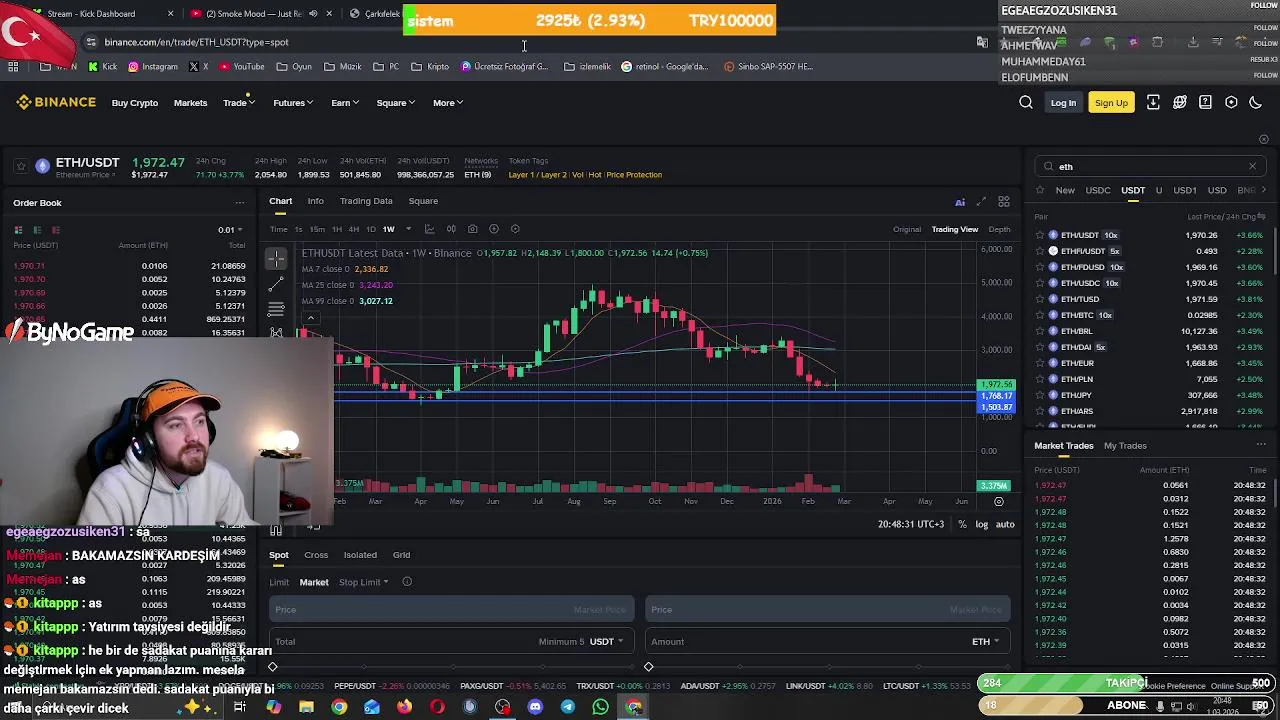Viewport: 1280px width, 720px height.
Task: Clear the pair search field
Action: [1252, 166]
